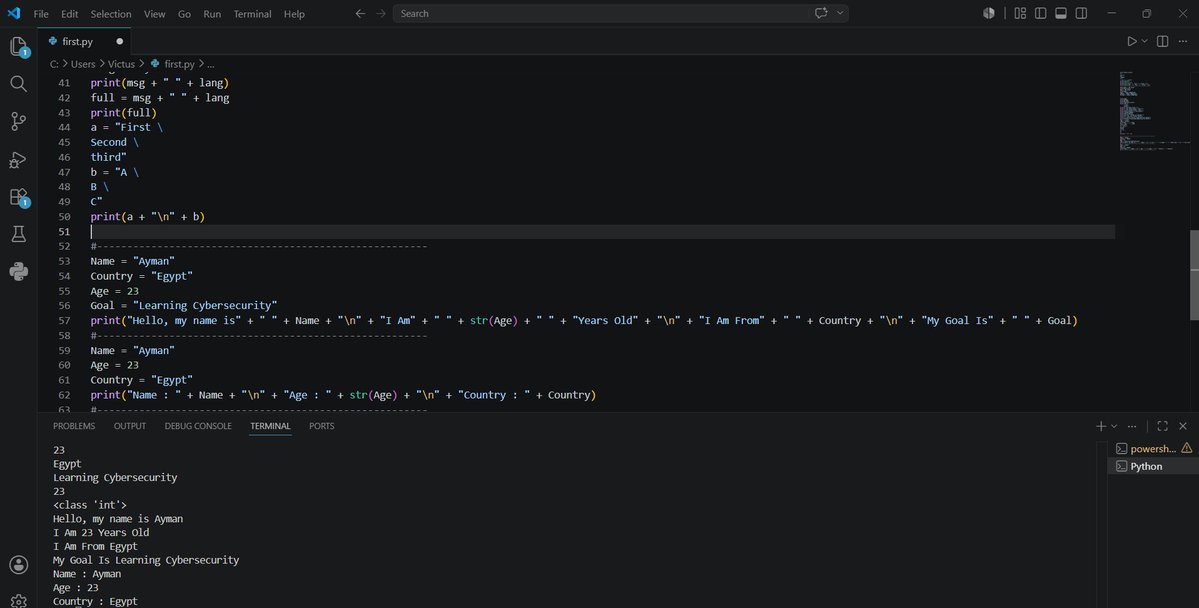The width and height of the screenshot is (1199, 608).
Task: Maximize the terminal panel size
Action: (1162, 426)
